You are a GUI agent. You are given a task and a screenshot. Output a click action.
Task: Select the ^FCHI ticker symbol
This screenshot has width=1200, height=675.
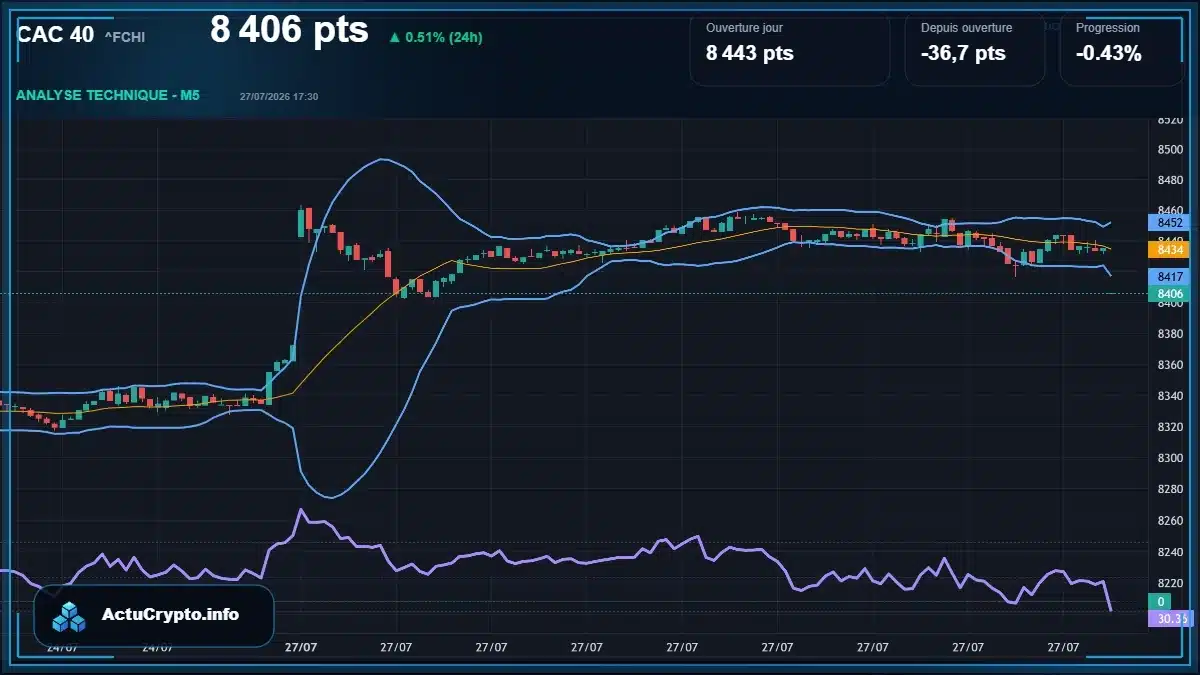tap(125, 37)
